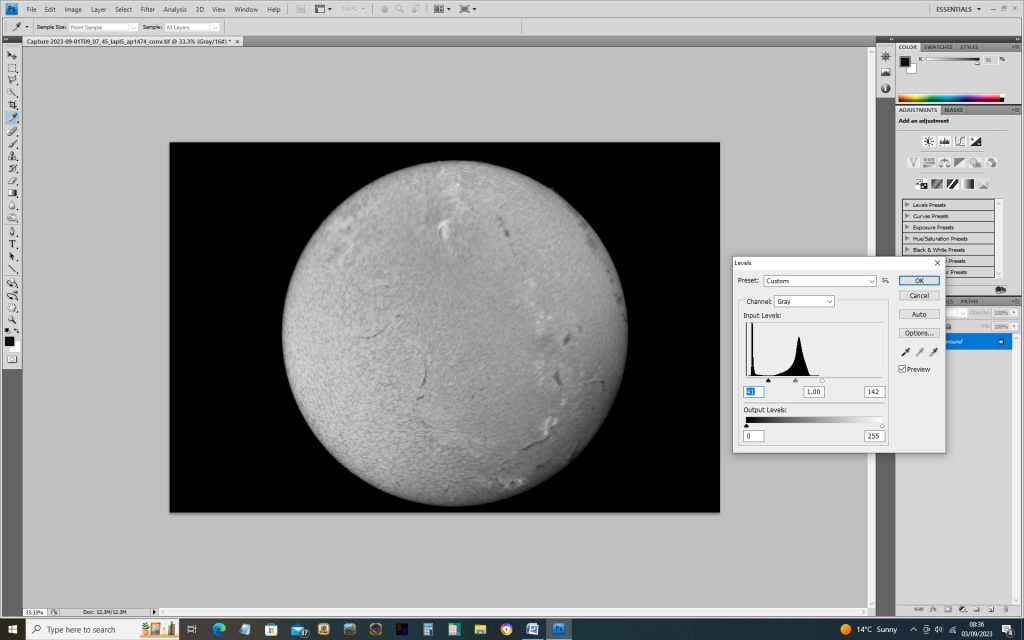Viewport: 1024px width, 640px height.
Task: Open the Filter menu
Action: coord(148,10)
